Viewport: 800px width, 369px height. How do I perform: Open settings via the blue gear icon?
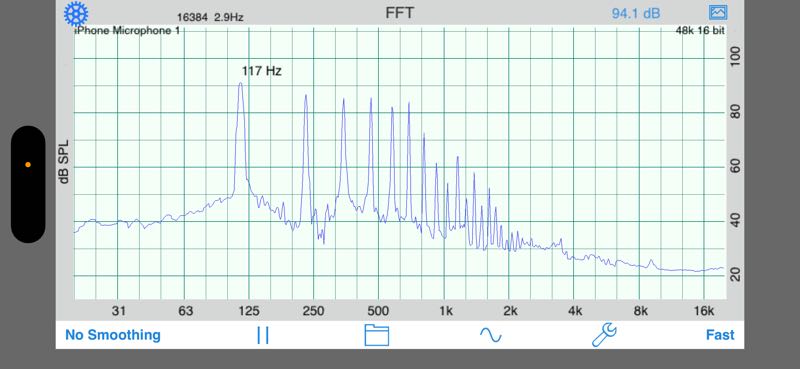click(x=76, y=14)
